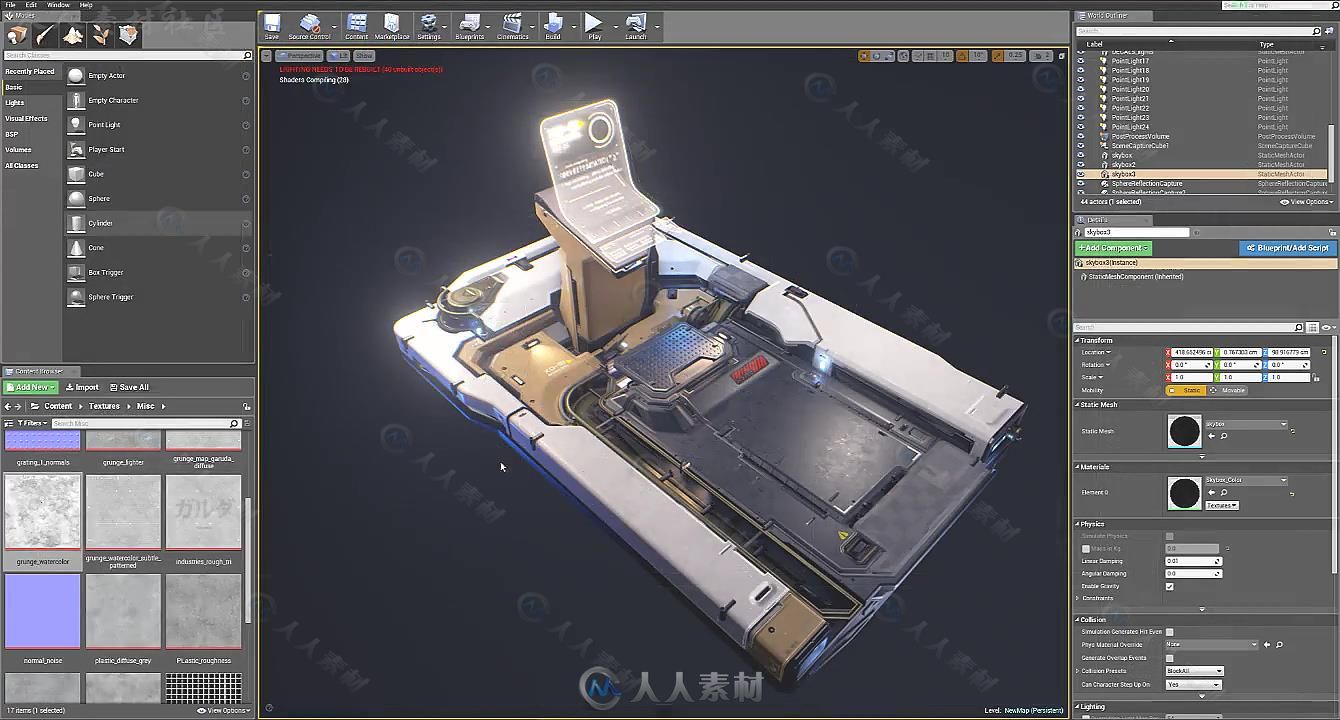Open Phys Material Override dropdown

click(1211, 645)
